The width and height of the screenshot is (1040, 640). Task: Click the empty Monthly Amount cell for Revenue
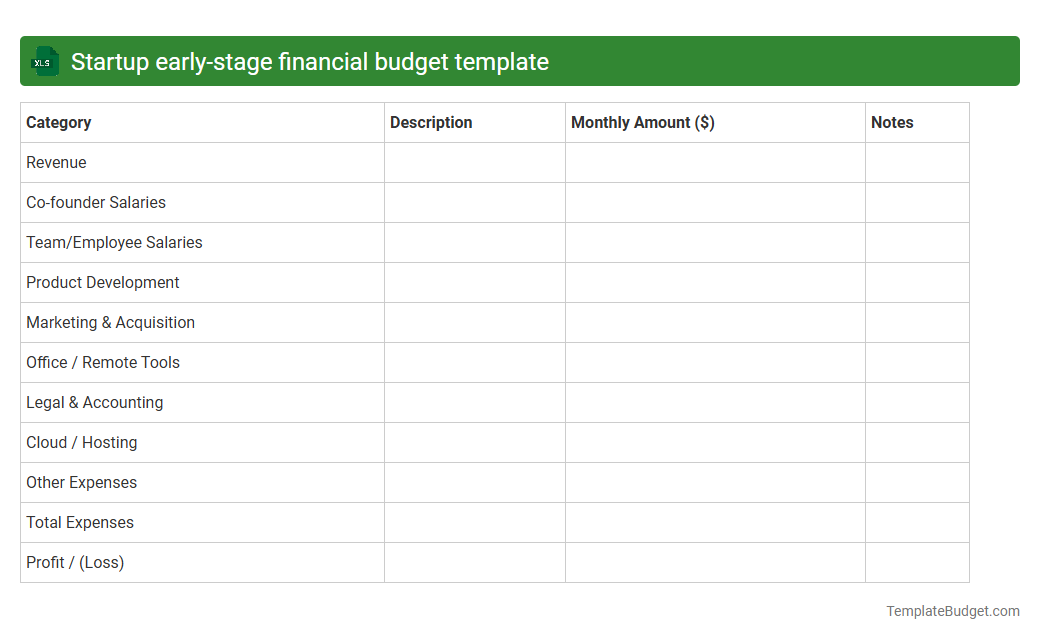coord(715,162)
